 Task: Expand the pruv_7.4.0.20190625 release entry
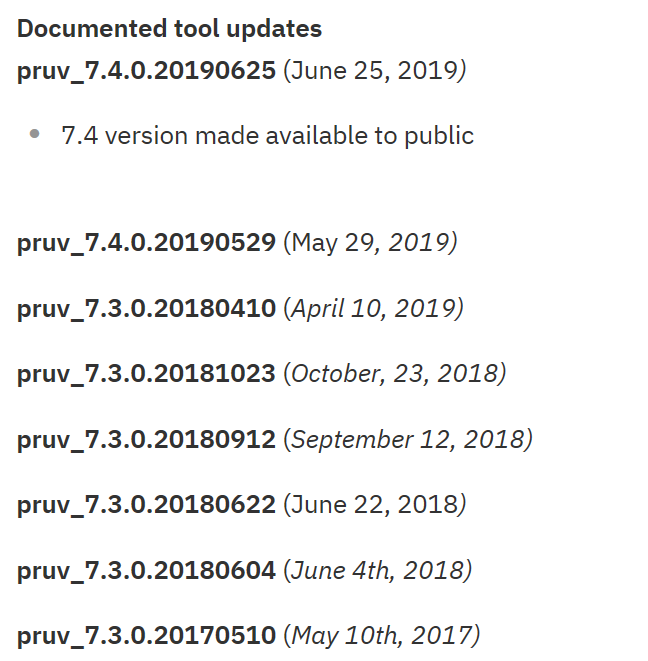pyautogui.click(x=146, y=70)
